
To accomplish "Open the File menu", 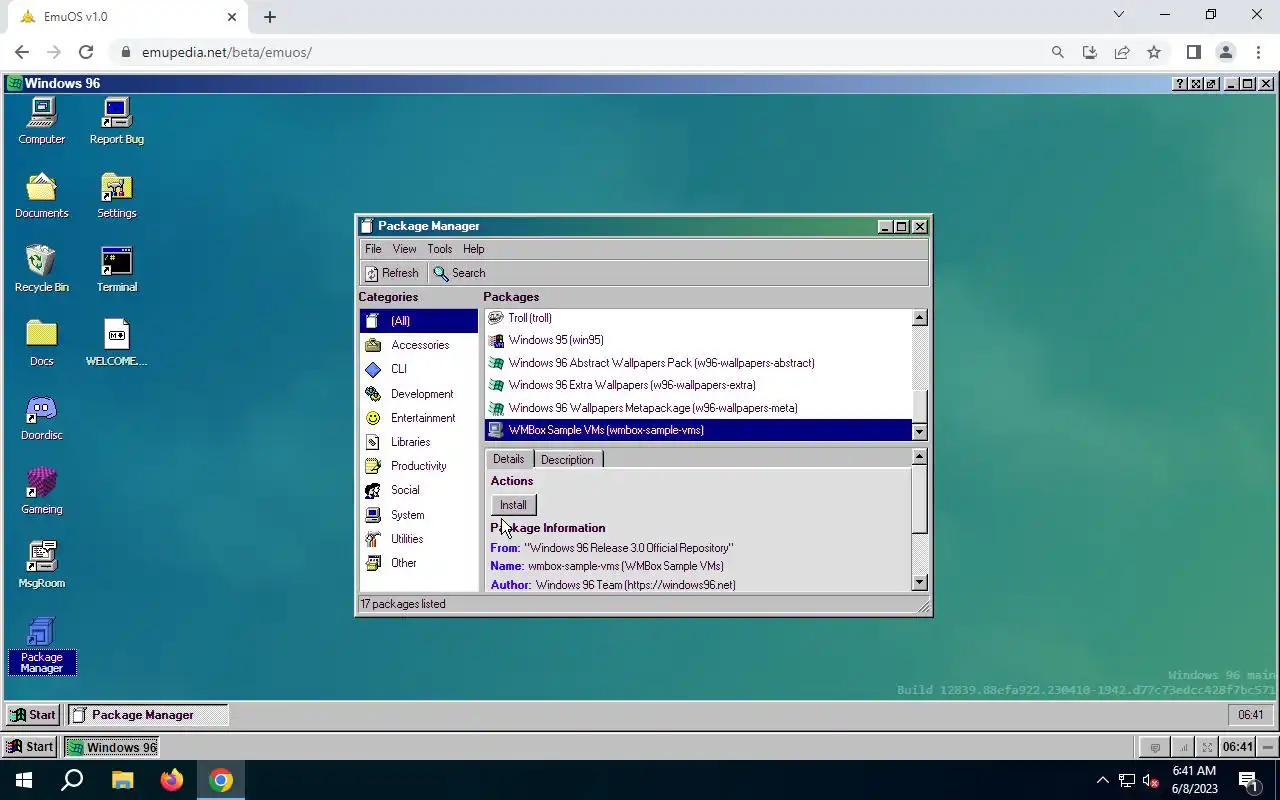I will (373, 249).
